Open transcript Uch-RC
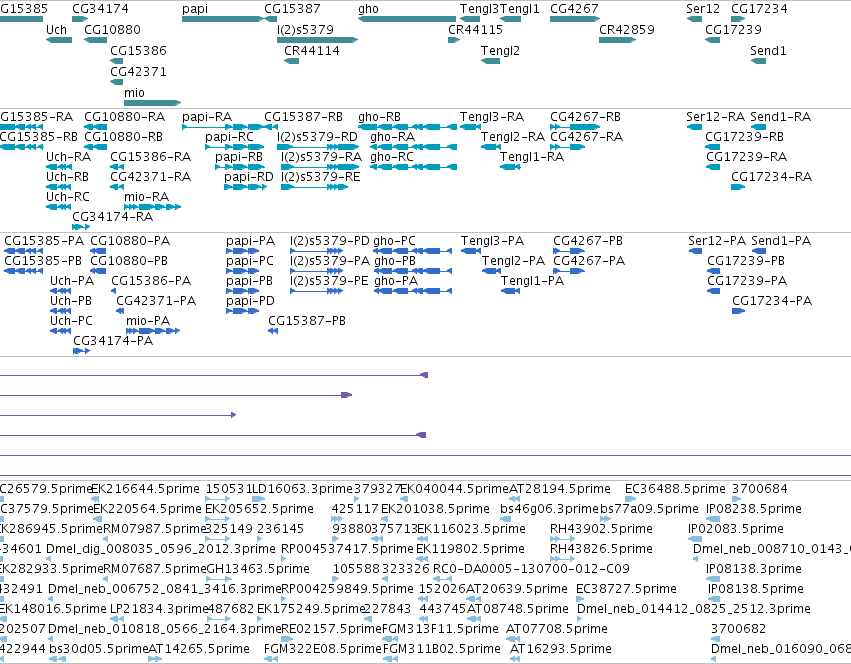The image size is (851, 664). pyautogui.click(x=68, y=197)
